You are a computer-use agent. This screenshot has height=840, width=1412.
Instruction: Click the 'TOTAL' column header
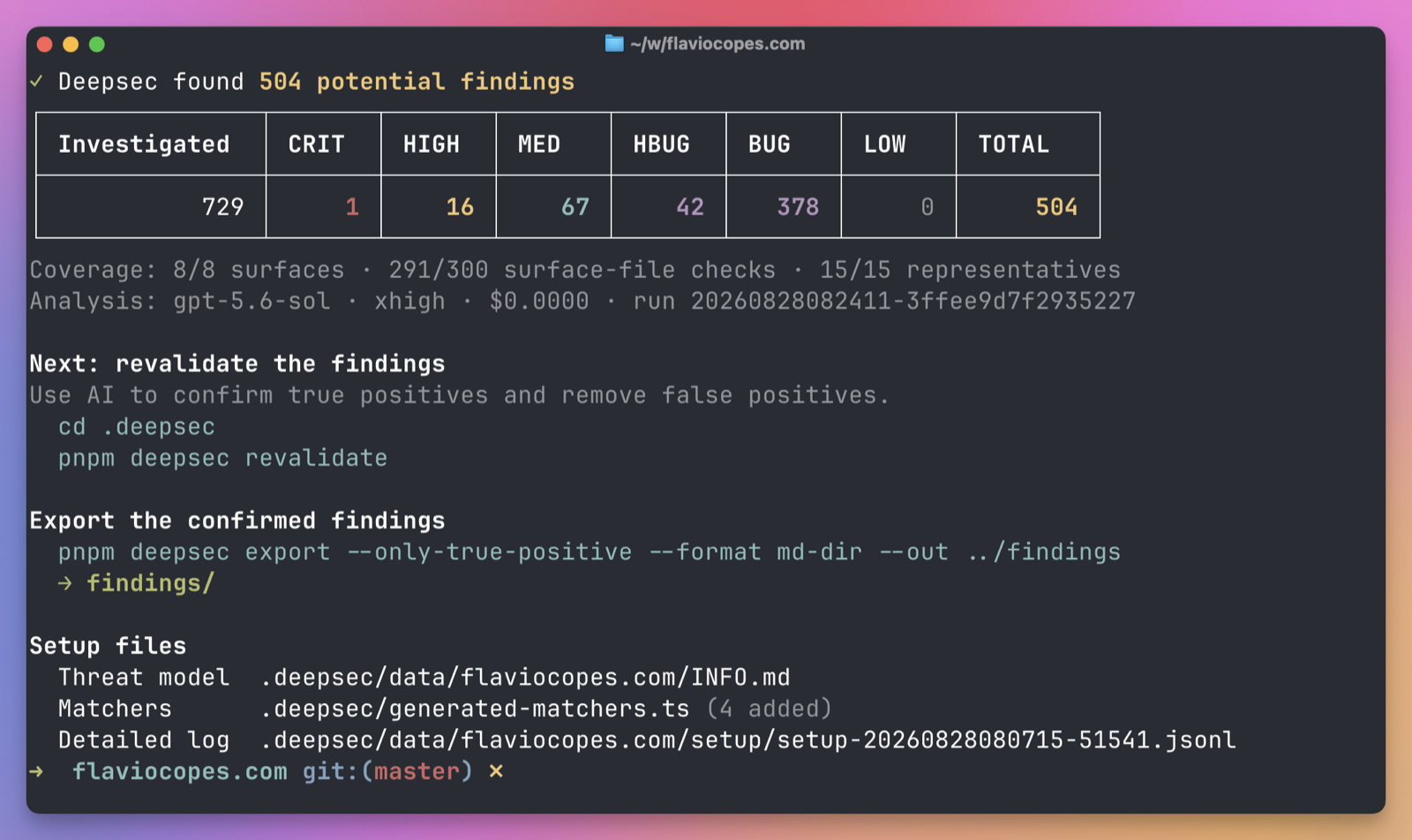click(1014, 144)
